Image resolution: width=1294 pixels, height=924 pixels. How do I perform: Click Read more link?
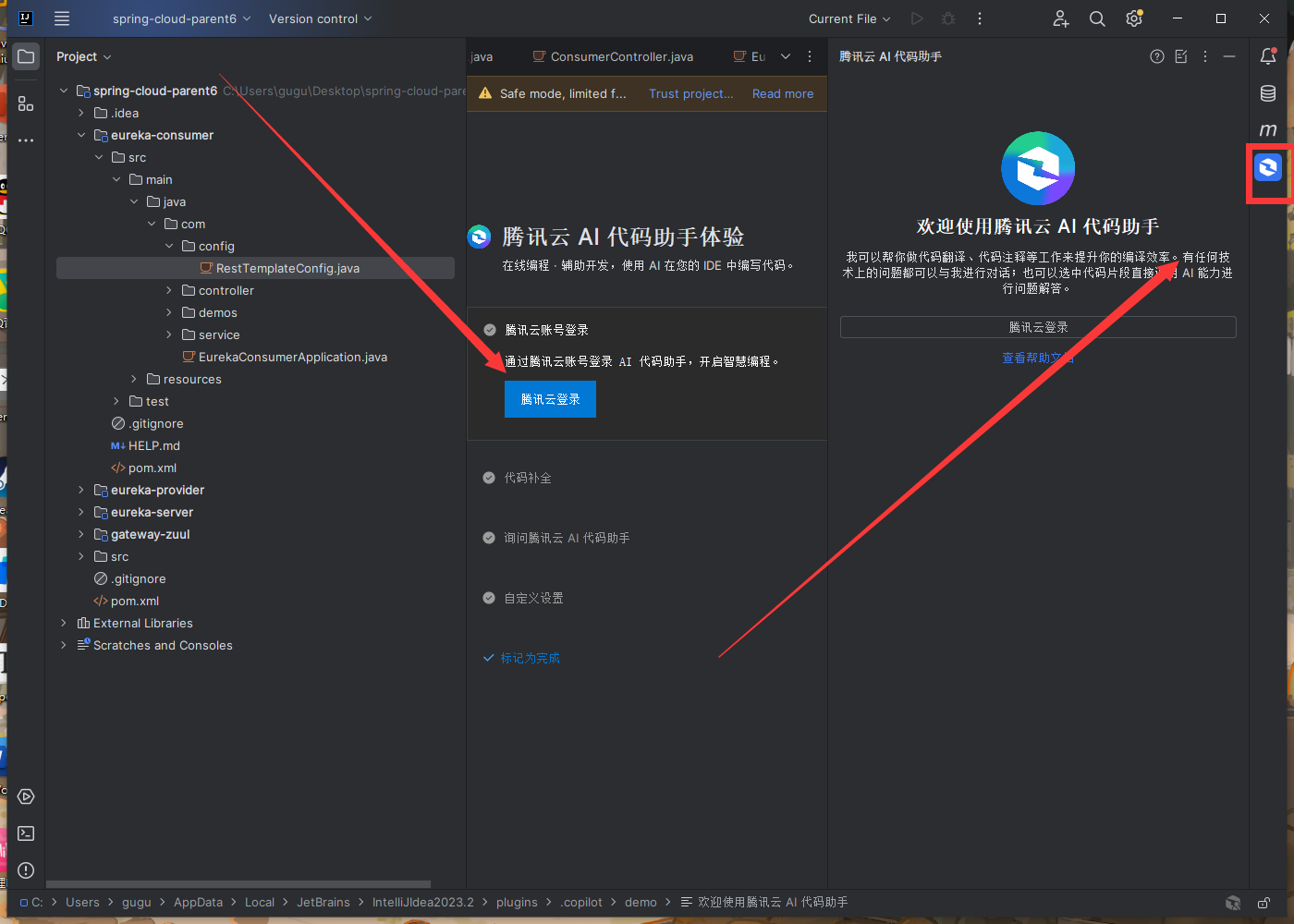[783, 93]
